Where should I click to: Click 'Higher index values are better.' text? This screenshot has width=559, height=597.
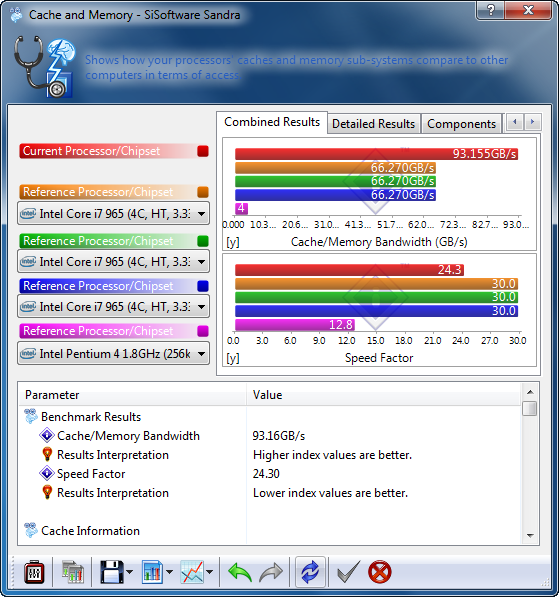(x=332, y=455)
